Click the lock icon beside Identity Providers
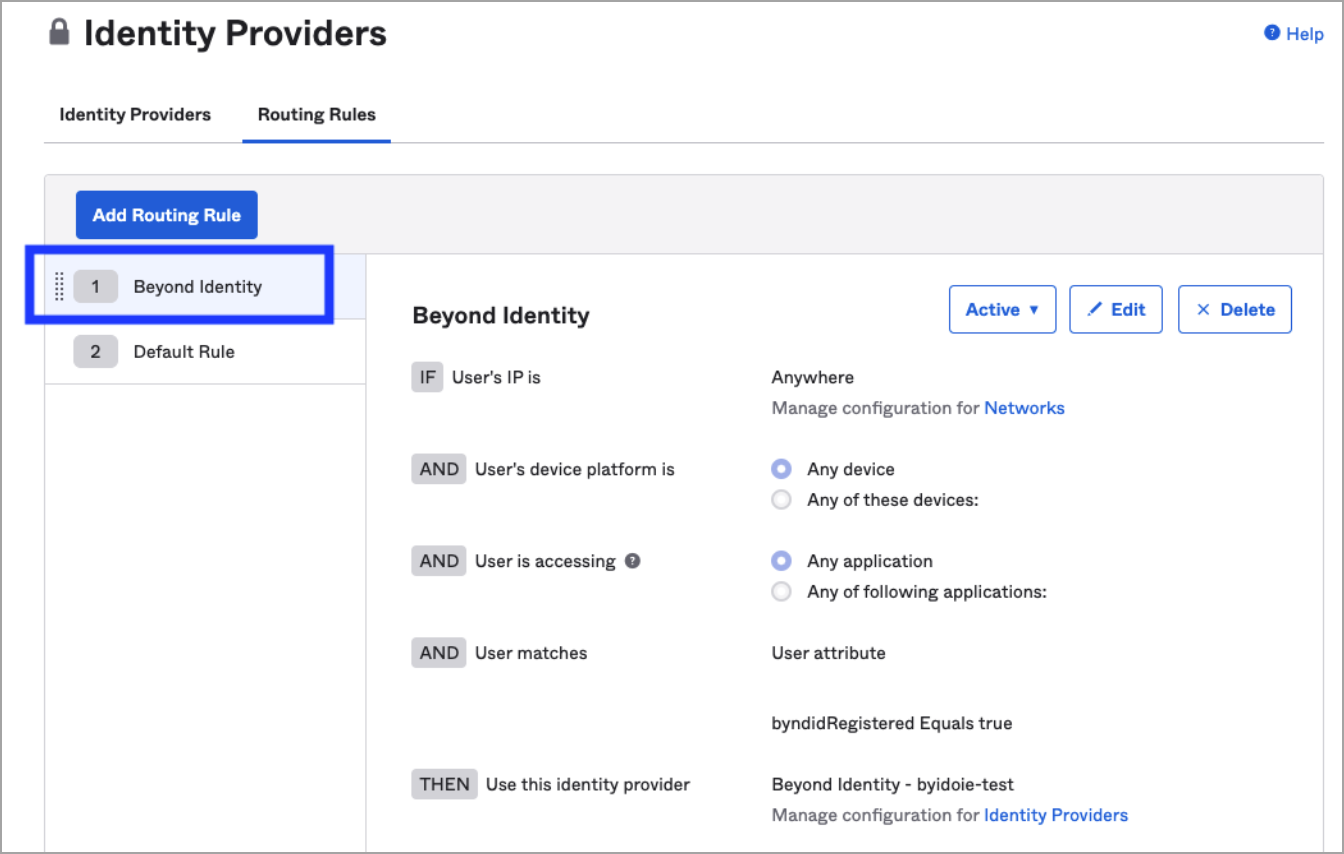The height and width of the screenshot is (854, 1344). (60, 33)
